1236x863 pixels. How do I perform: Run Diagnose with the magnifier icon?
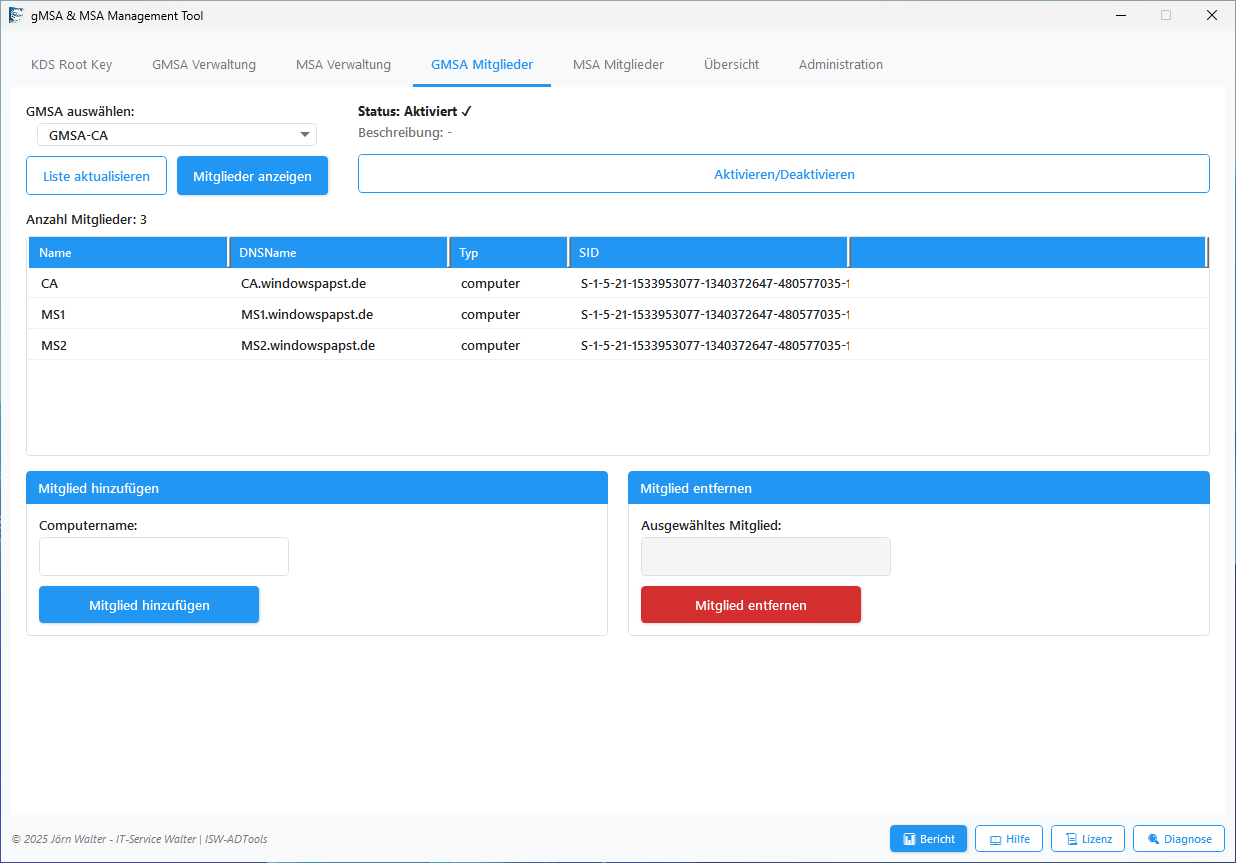pos(1178,839)
